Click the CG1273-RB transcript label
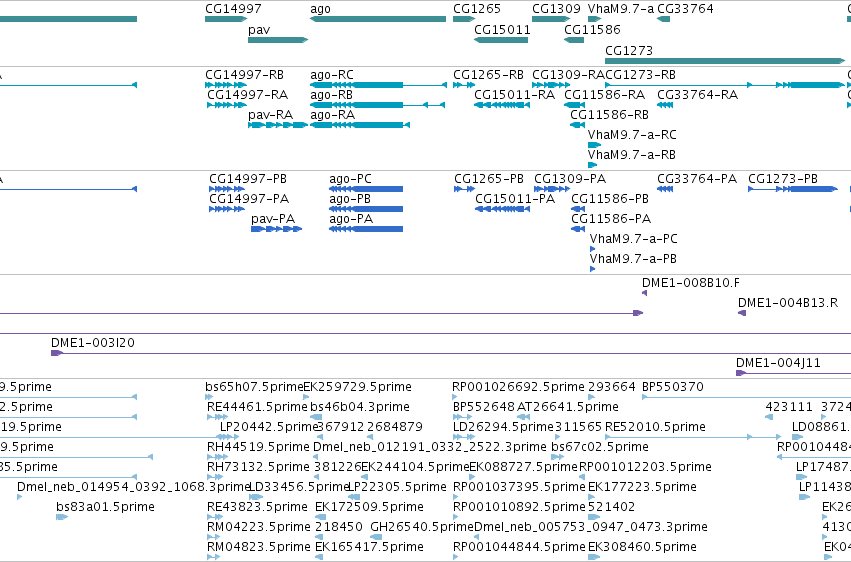Screen dimensions: 851x562 click(640, 74)
